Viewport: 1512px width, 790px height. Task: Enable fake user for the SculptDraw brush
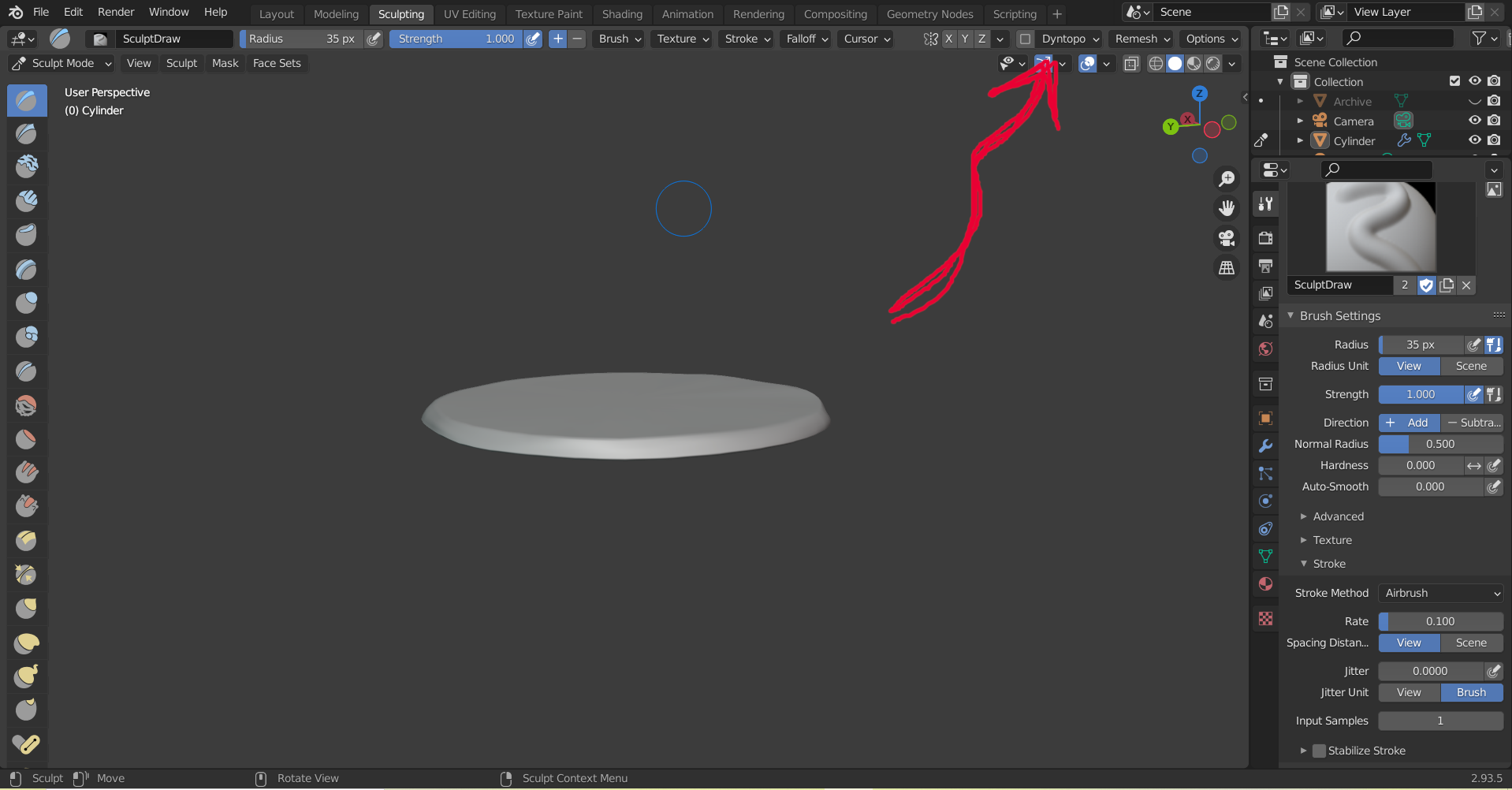1426,285
